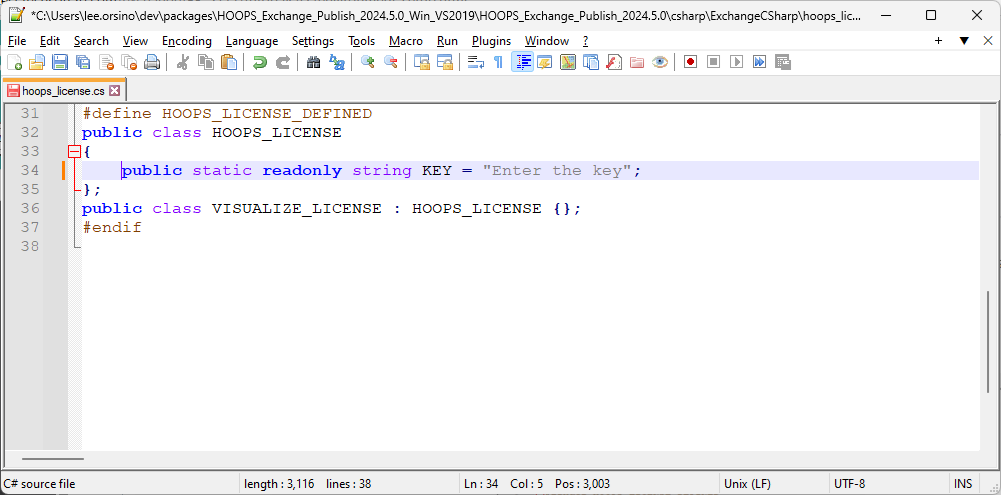This screenshot has height=495, width=1001.
Task: Click the Find binoculars icon
Action: (313, 62)
